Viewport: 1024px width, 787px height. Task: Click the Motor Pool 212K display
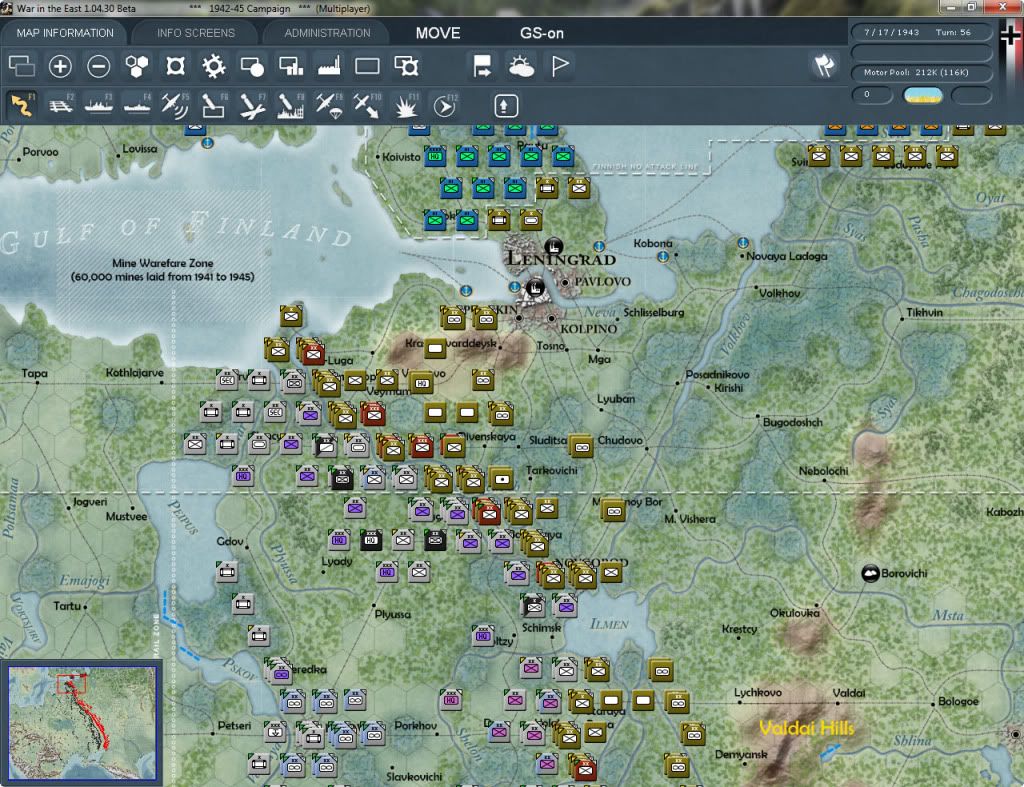click(921, 72)
